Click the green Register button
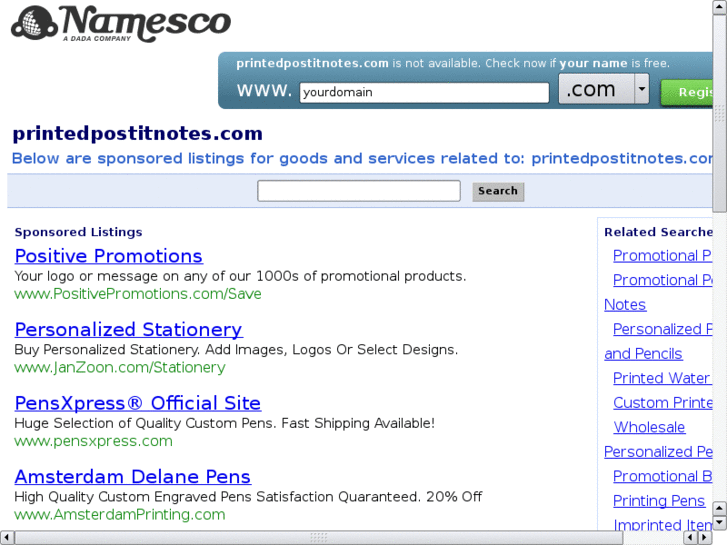727x545 pixels. tap(687, 92)
